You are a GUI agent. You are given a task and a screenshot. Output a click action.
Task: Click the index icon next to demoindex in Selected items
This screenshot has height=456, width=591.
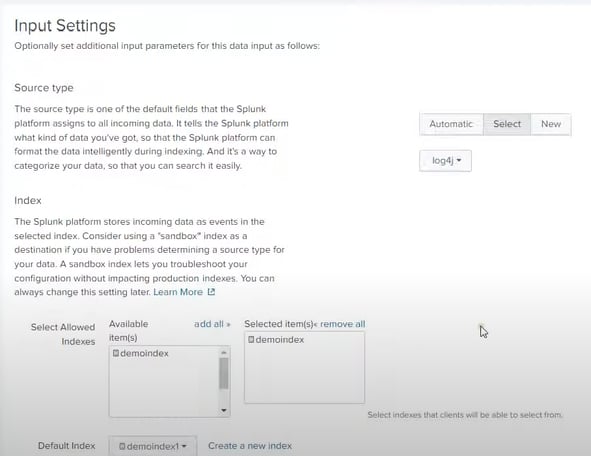251,340
